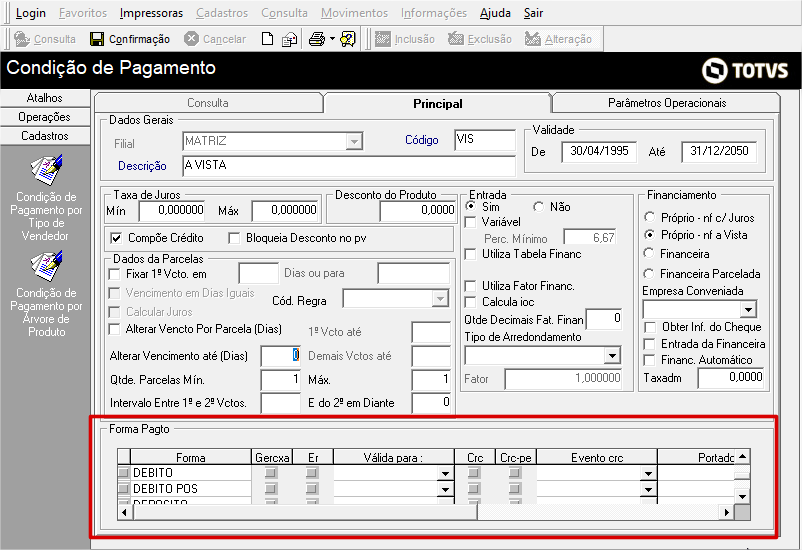Click the Cancelar toolbar icon

click(191, 39)
